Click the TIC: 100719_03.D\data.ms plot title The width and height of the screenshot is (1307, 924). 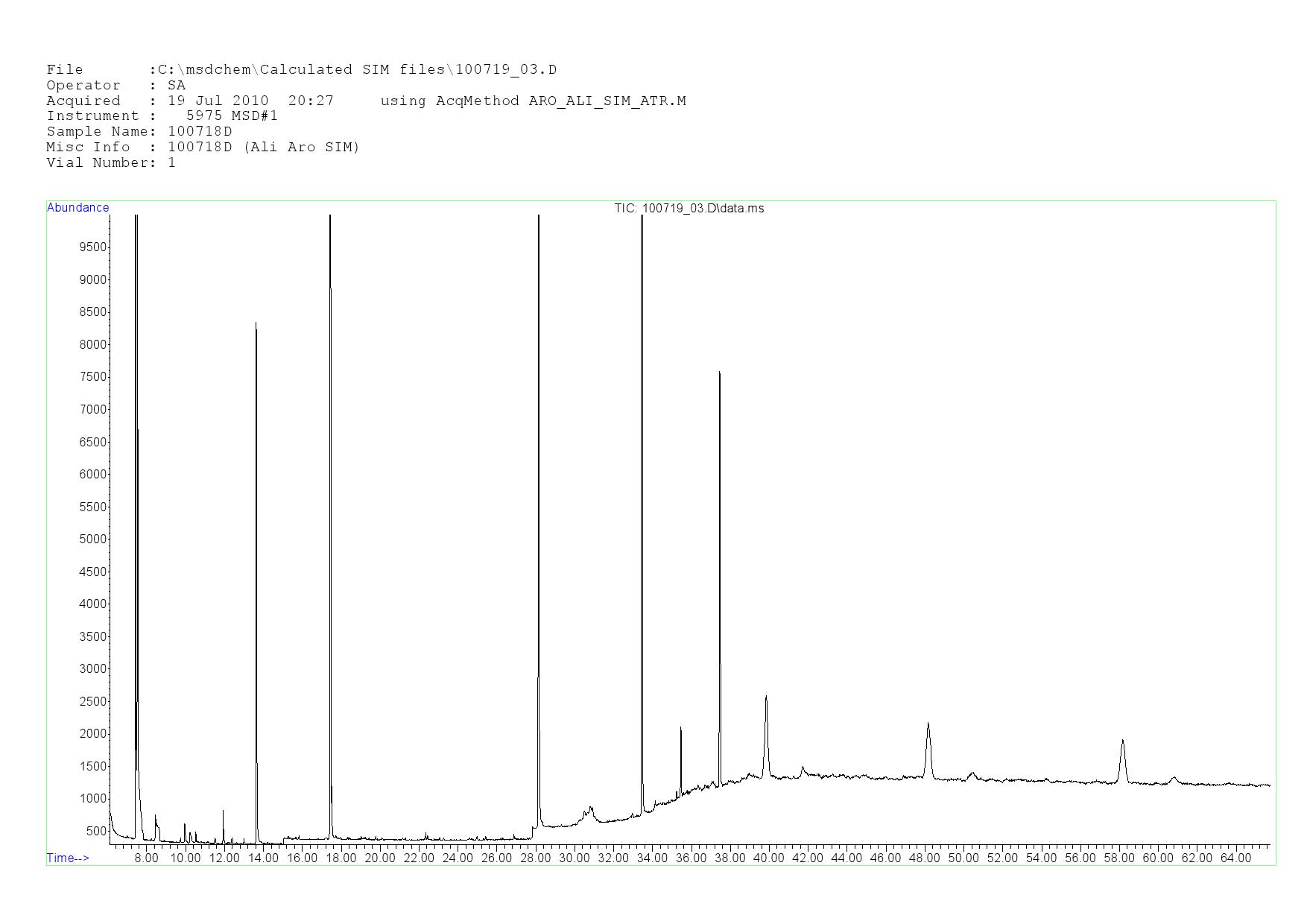[x=689, y=209]
